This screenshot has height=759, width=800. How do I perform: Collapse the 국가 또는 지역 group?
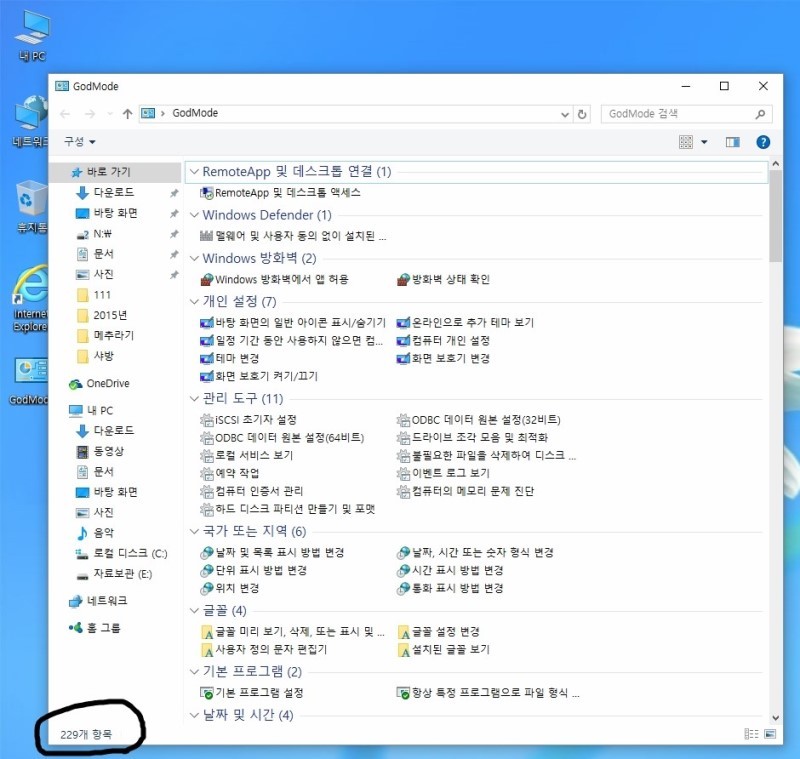(x=194, y=532)
